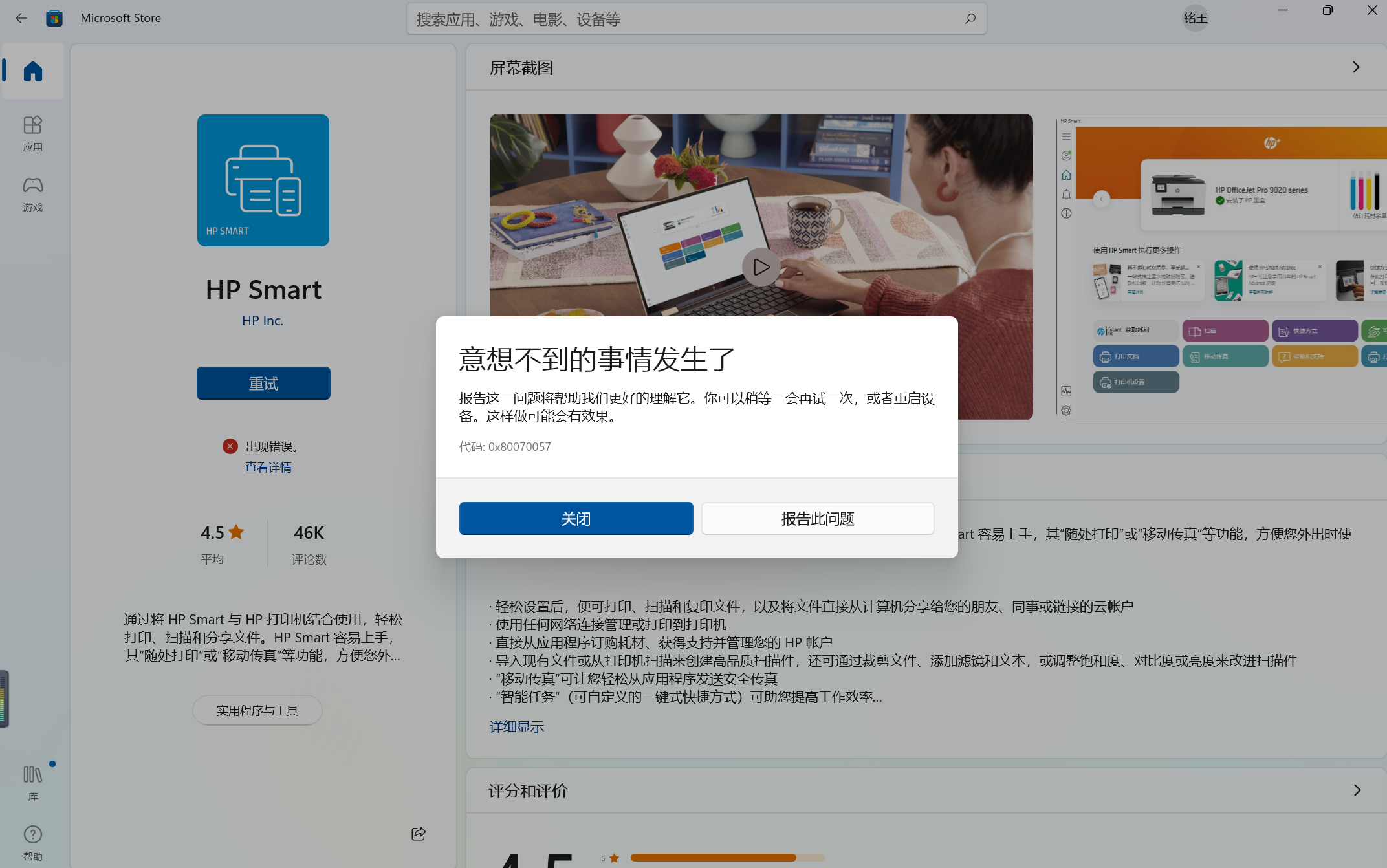Select the Home icon in the sidebar
The image size is (1387, 868).
point(32,71)
